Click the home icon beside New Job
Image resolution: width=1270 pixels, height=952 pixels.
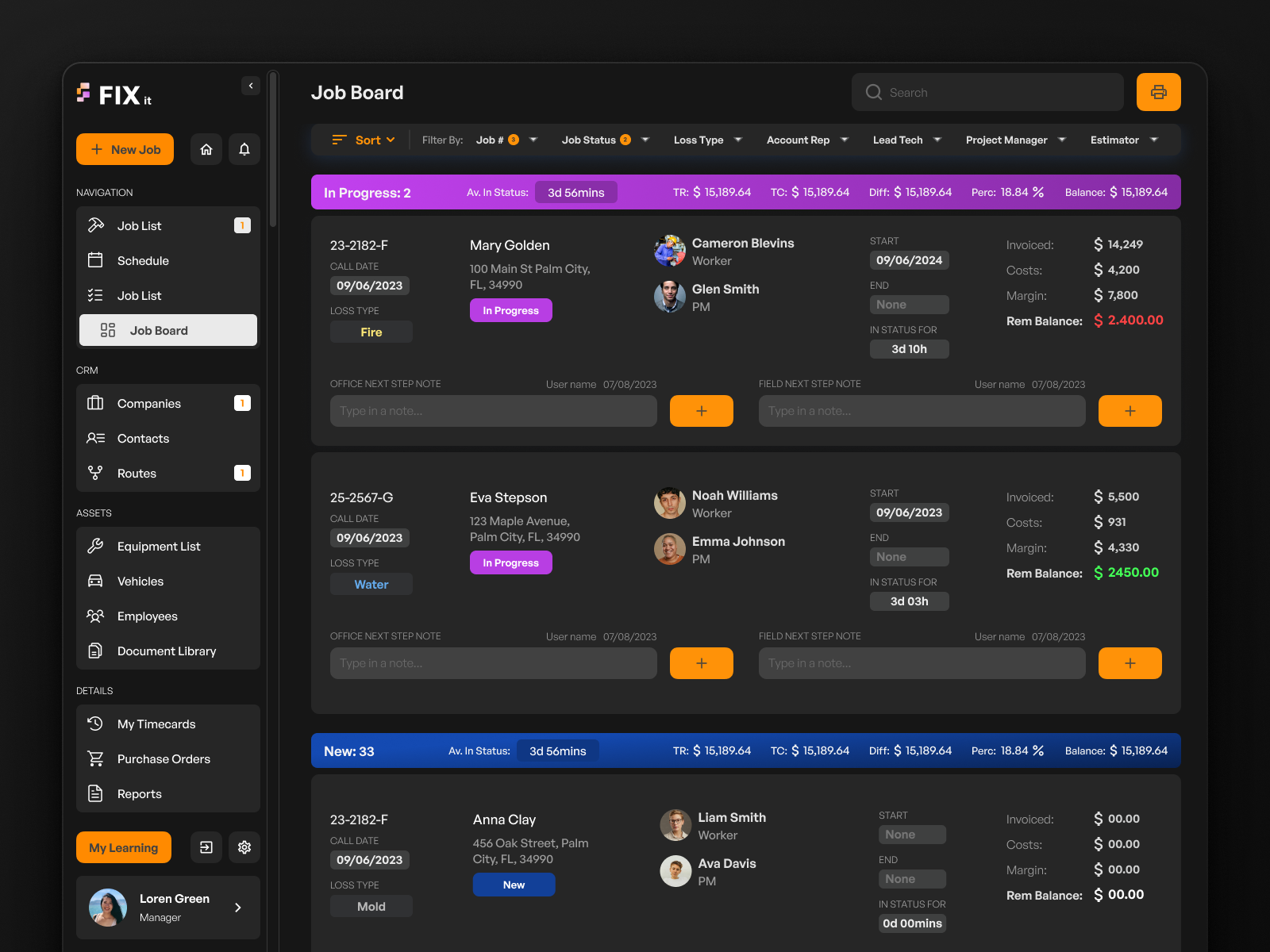(x=206, y=149)
